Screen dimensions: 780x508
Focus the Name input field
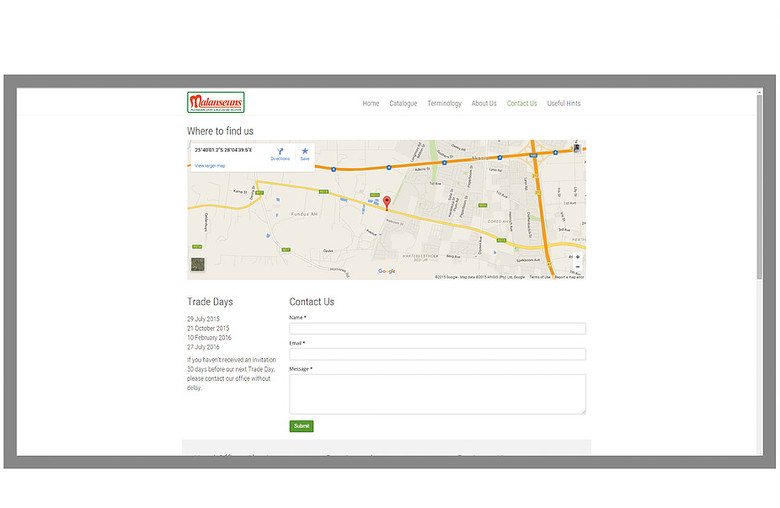pyautogui.click(x=437, y=328)
